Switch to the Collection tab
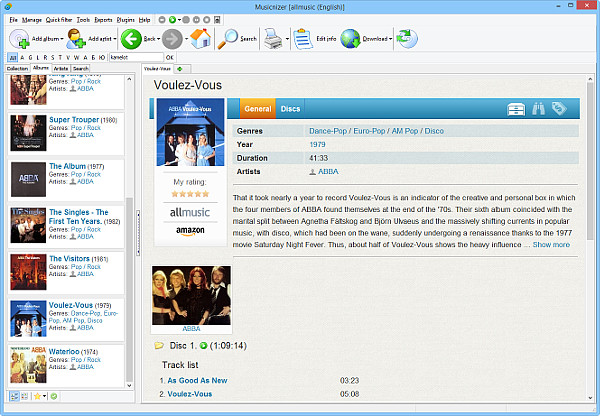This screenshot has height=416, width=600. [x=17, y=69]
